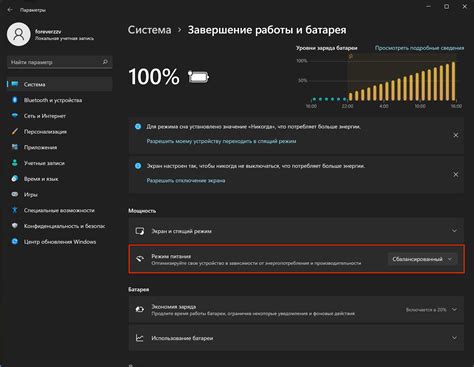Open Персонализация settings
Image resolution: width=474 pixels, height=367 pixels.
[60, 132]
